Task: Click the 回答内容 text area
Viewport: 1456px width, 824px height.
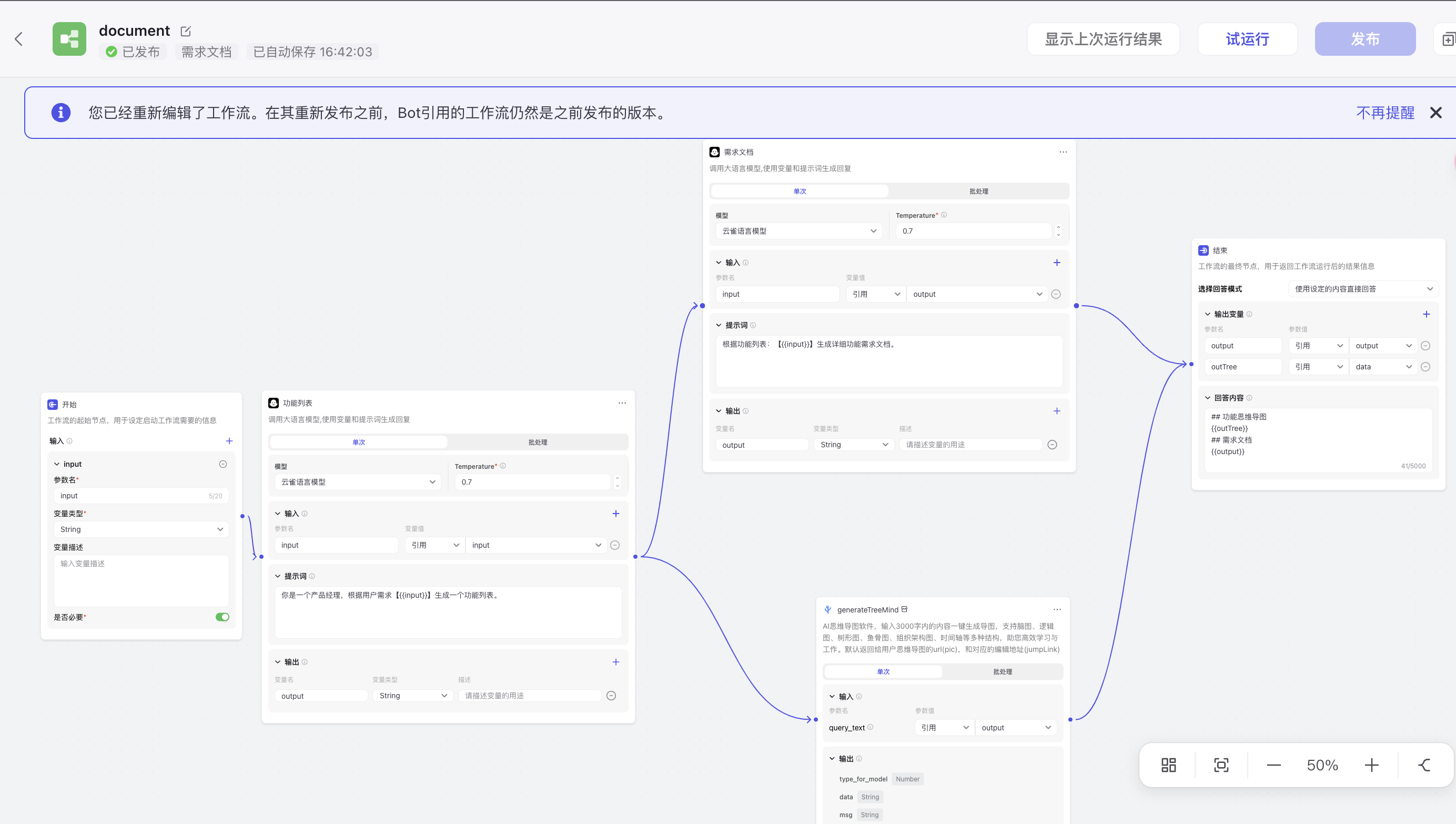Action: point(1318,439)
